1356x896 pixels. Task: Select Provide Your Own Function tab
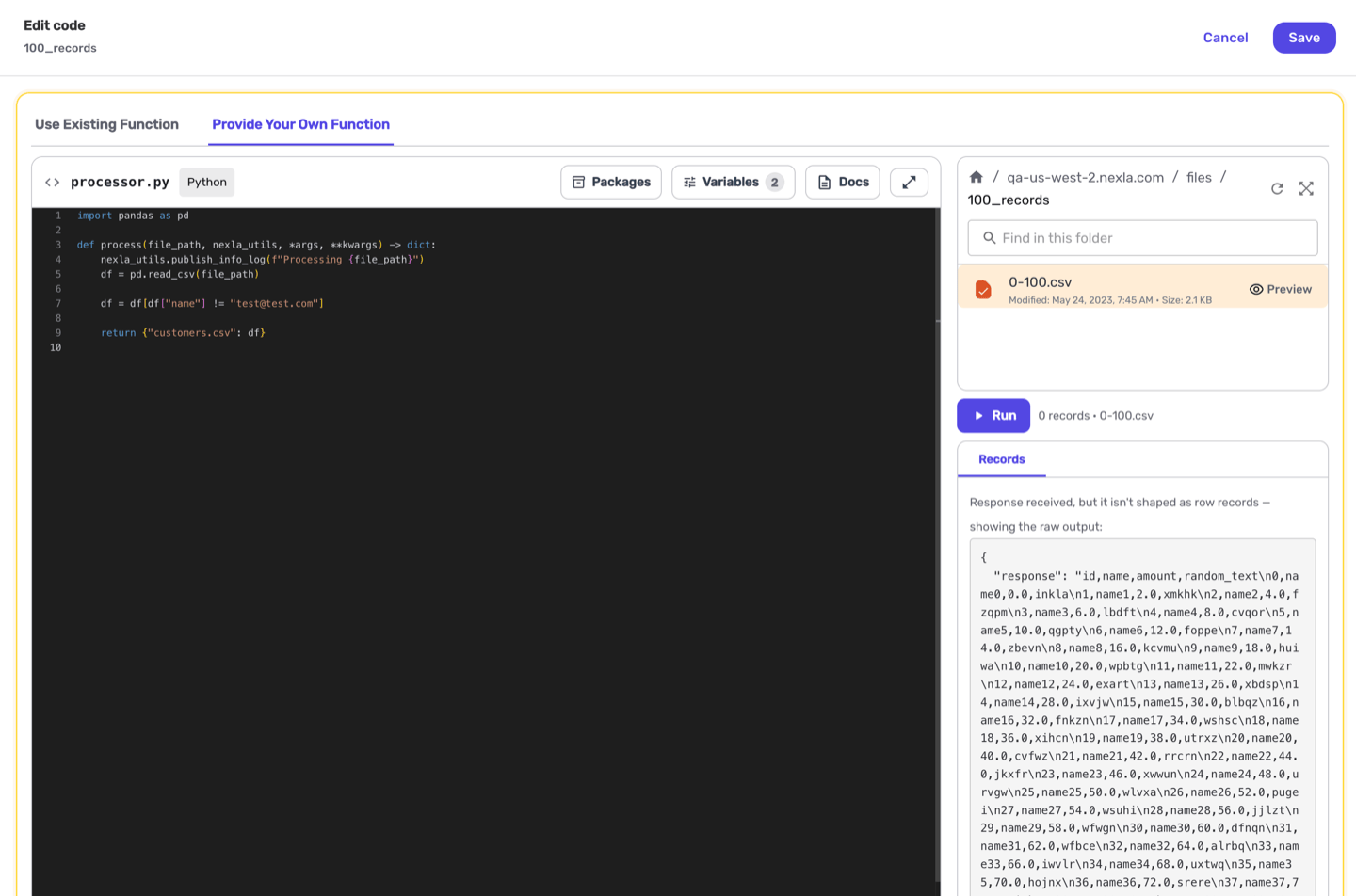tap(300, 124)
